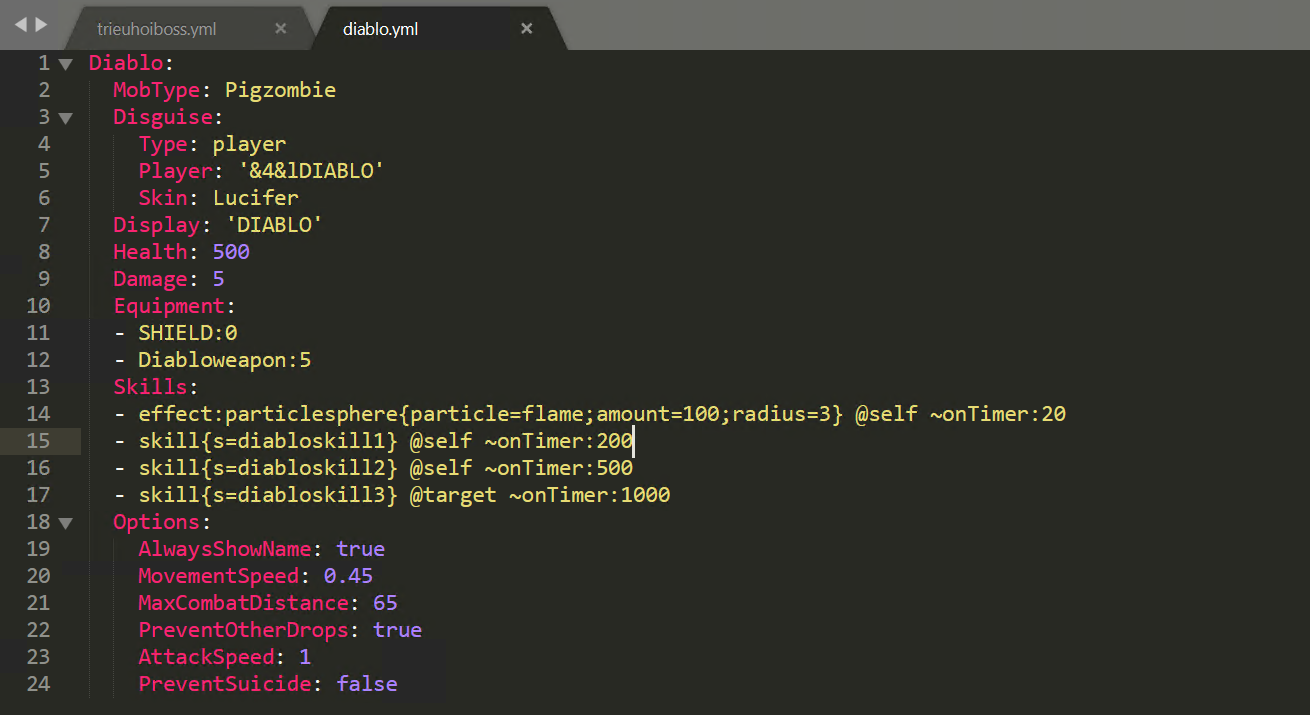Switch to the trieuhoiboss.yml tab
The width and height of the screenshot is (1310, 715).
coord(157,29)
